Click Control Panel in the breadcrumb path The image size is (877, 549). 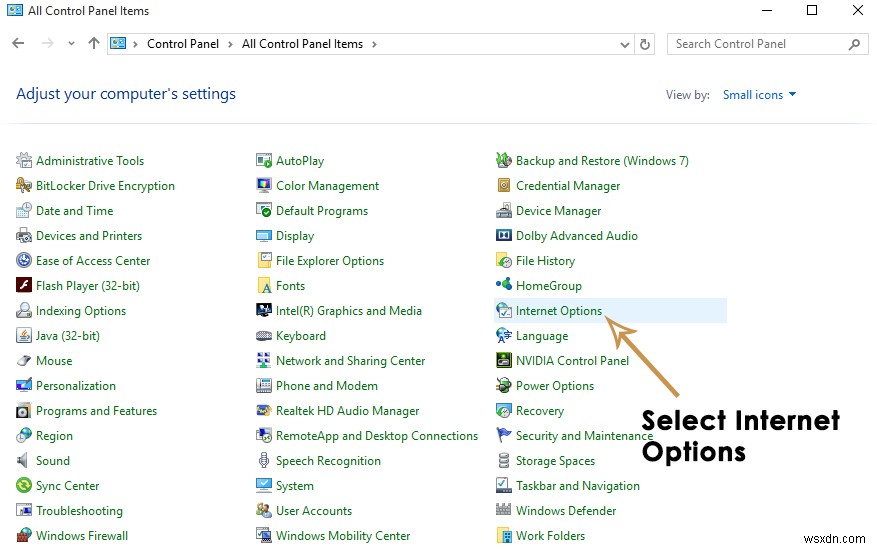[x=181, y=44]
